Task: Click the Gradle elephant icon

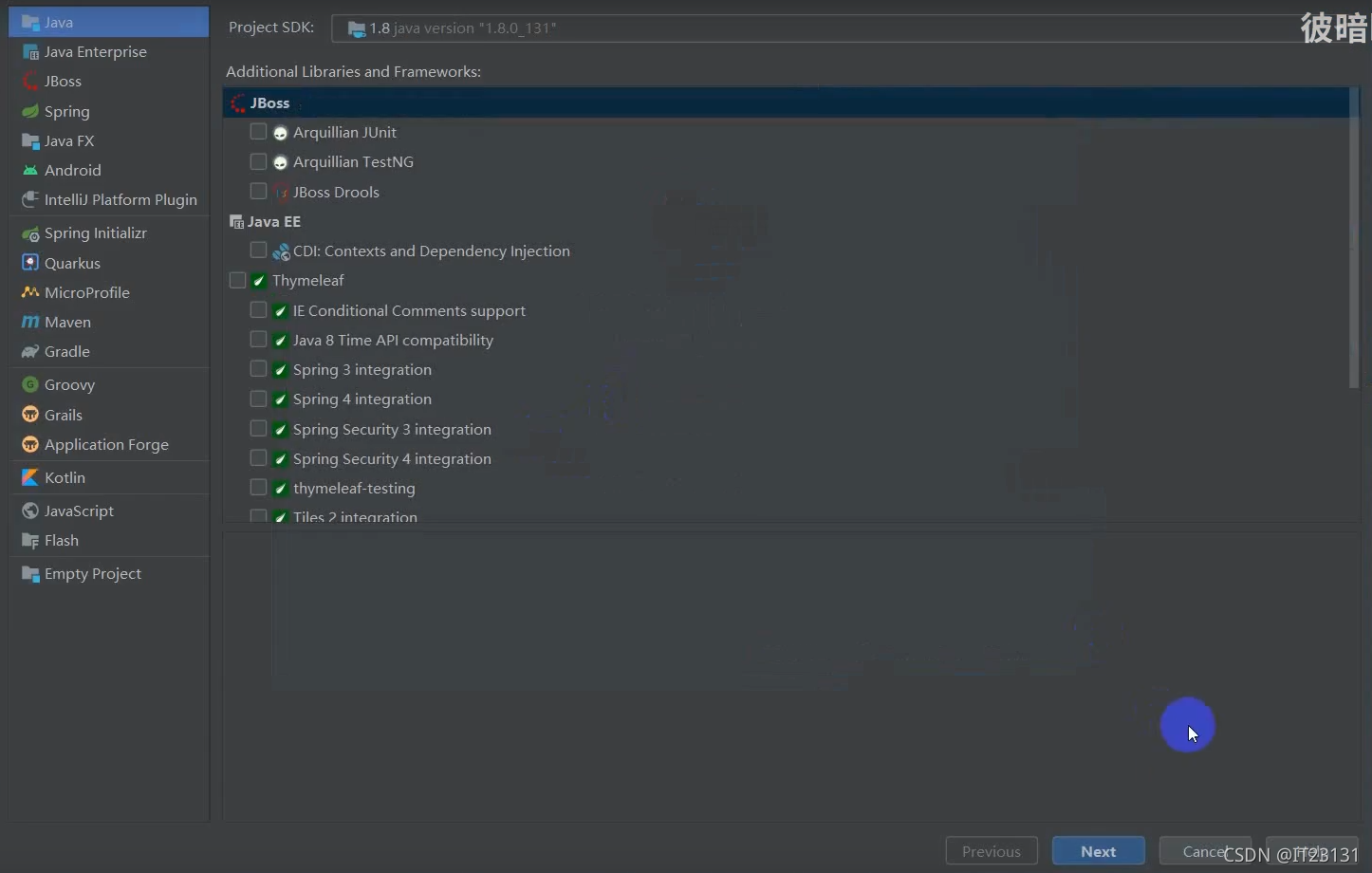Action: (30, 351)
